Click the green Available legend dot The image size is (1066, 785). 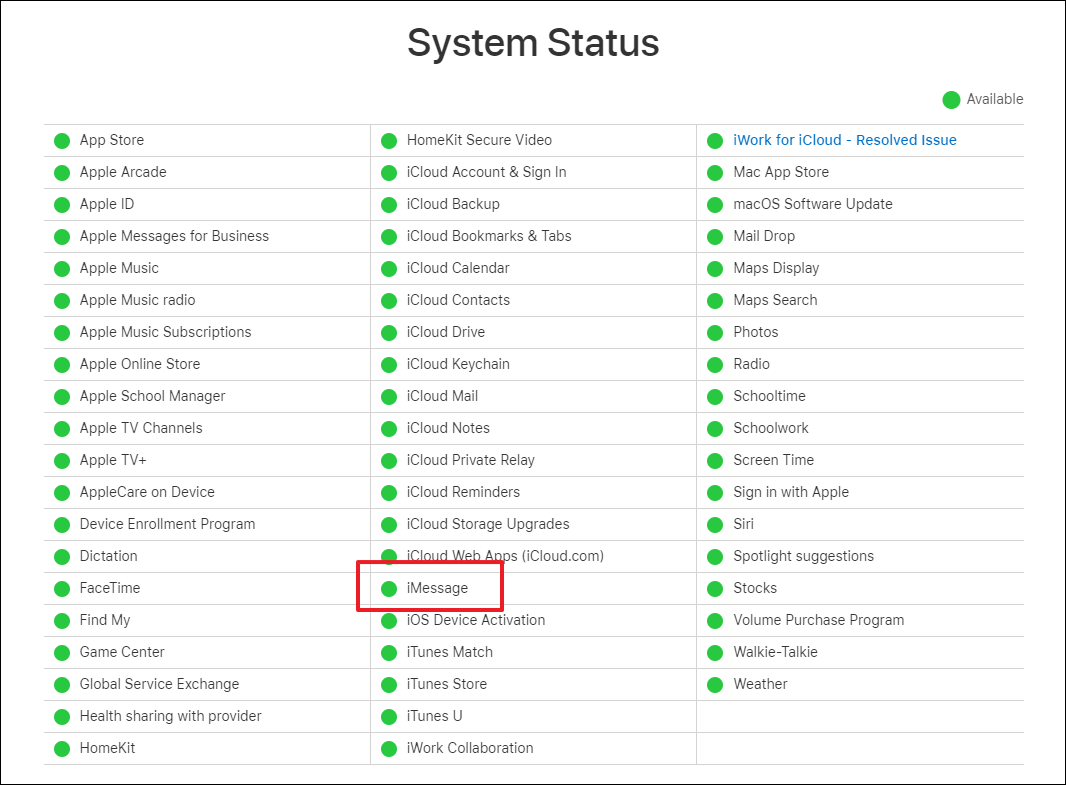tap(951, 100)
